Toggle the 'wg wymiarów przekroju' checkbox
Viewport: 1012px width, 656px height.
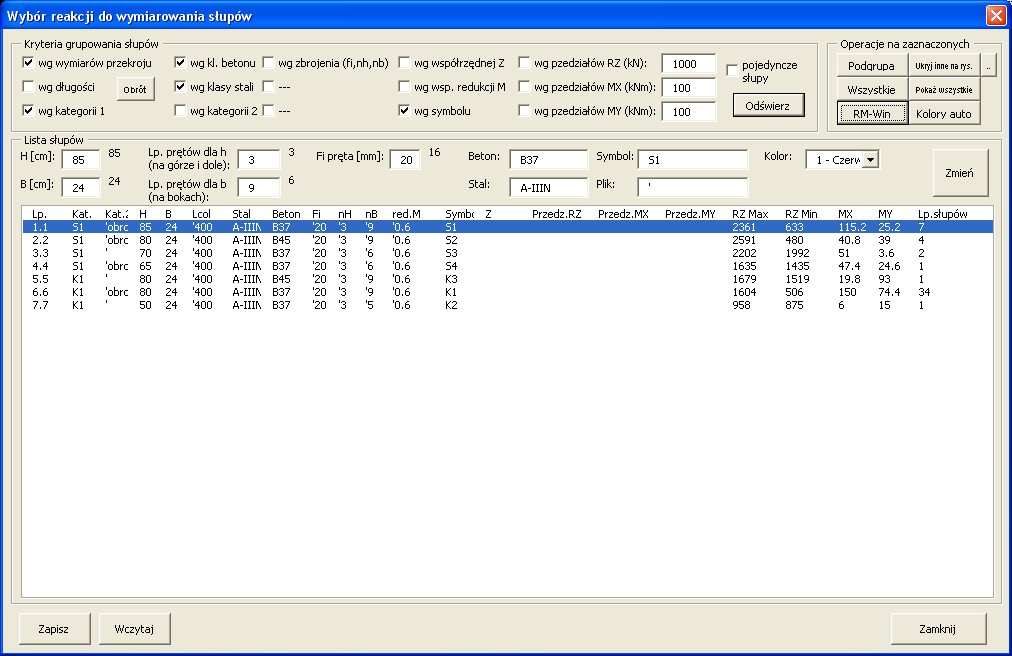point(29,63)
